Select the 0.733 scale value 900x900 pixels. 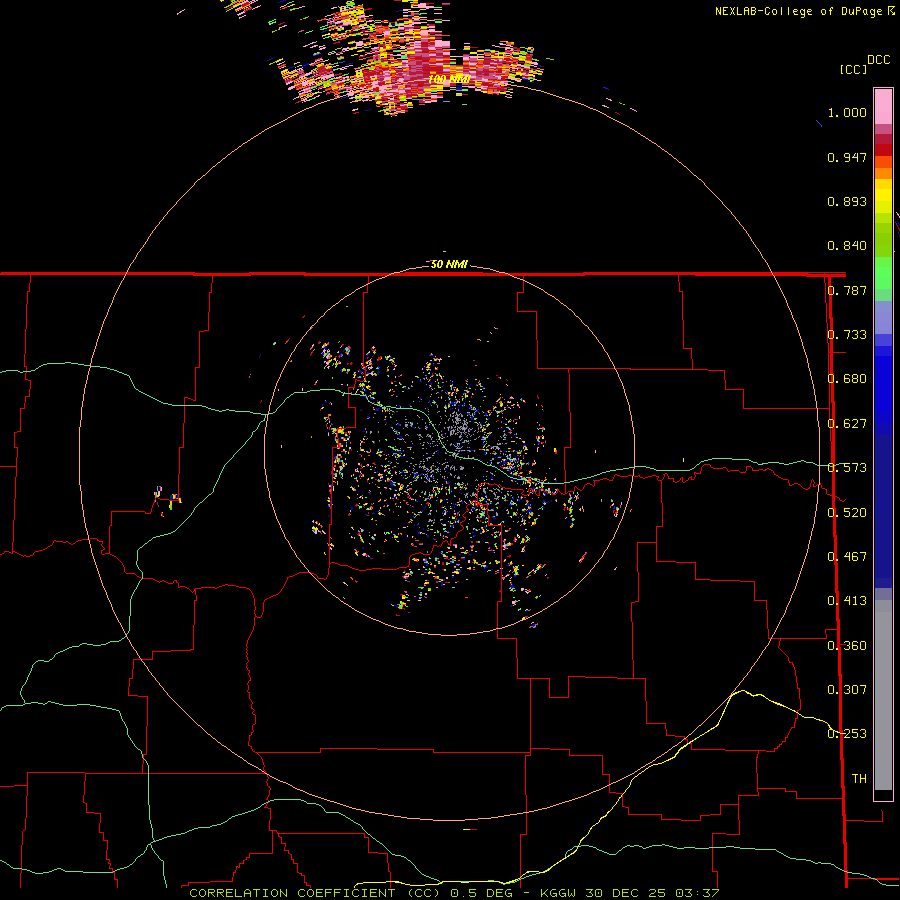point(847,335)
